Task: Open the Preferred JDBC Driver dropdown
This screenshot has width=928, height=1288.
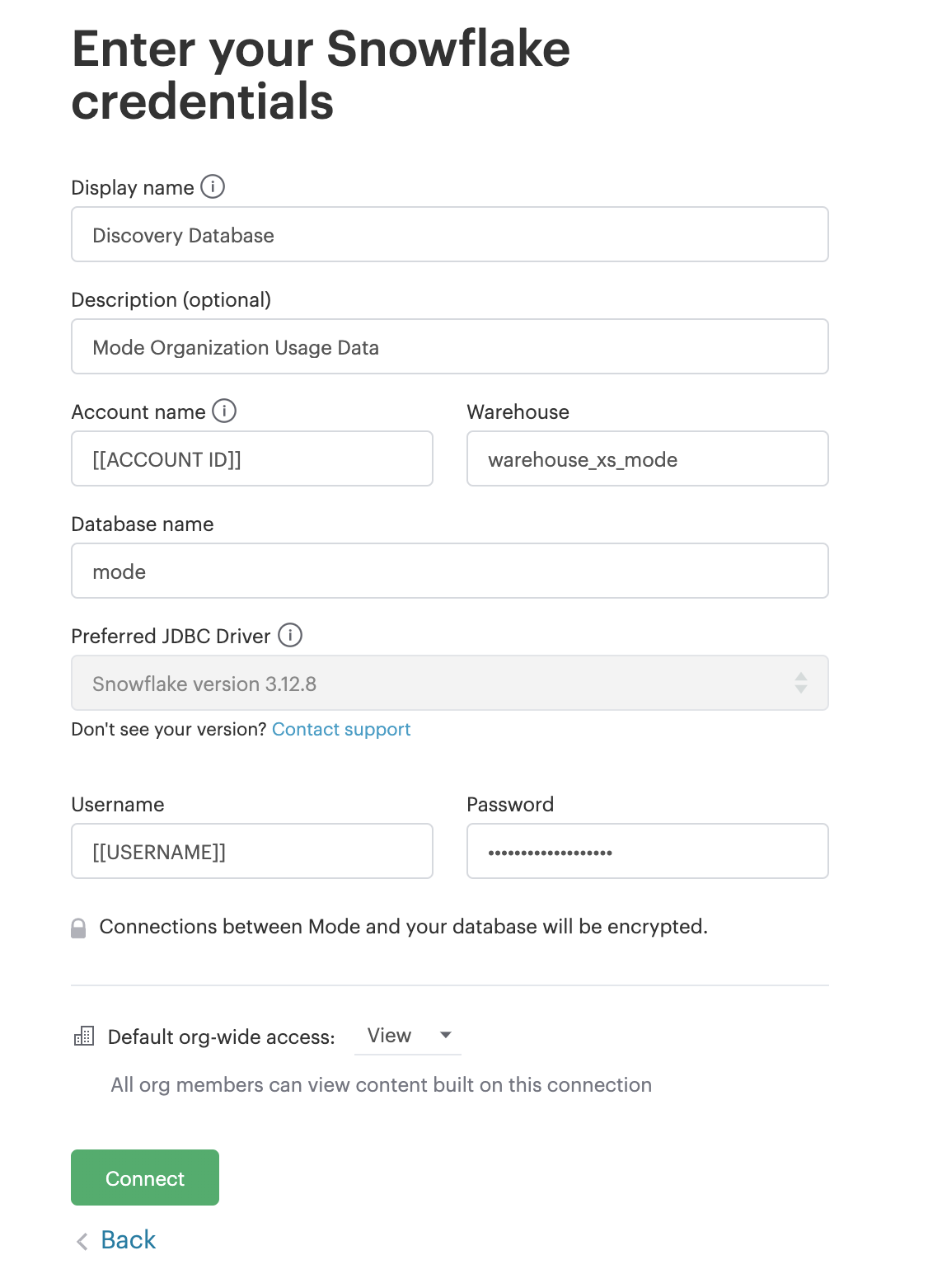Action: point(450,683)
